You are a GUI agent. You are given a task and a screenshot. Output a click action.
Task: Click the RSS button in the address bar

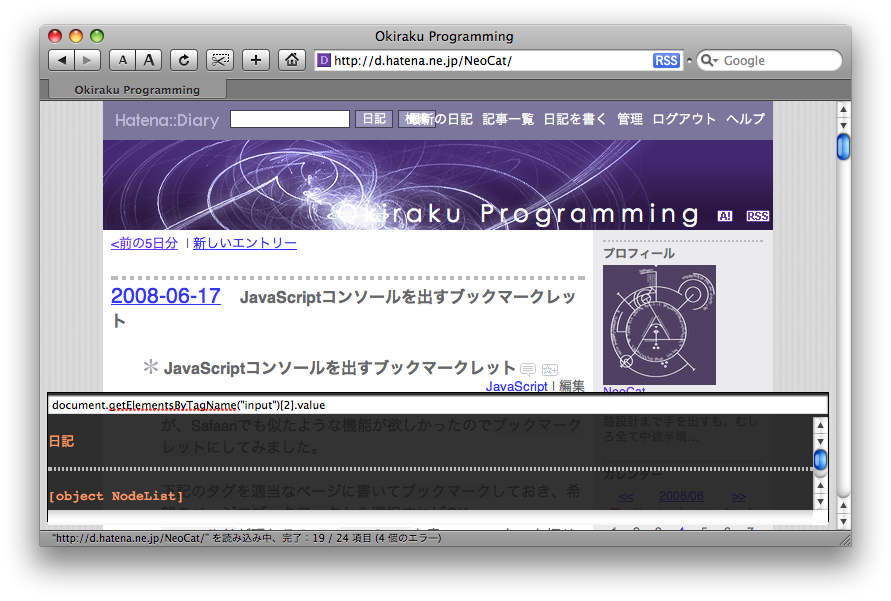[666, 60]
